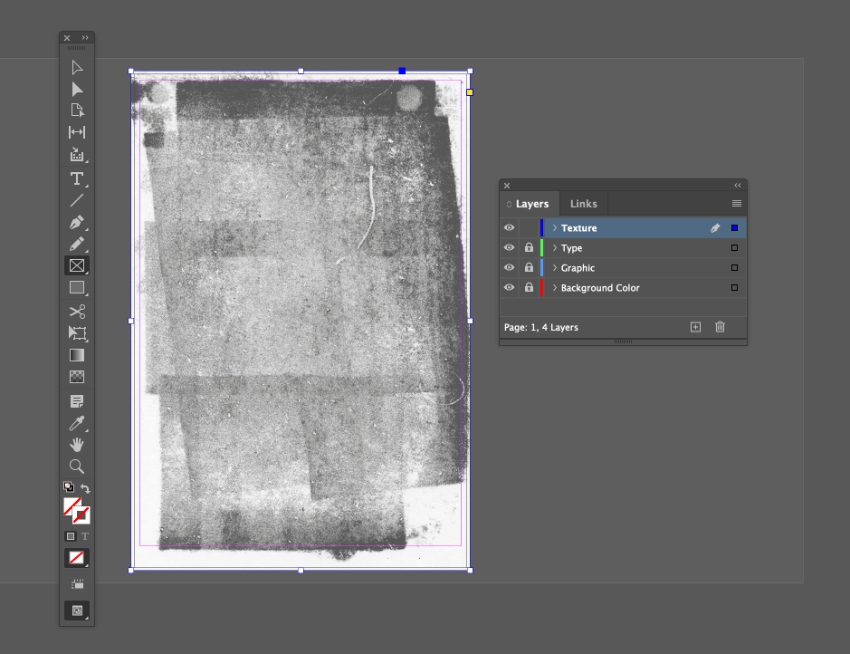This screenshot has width=850, height=654.
Task: Click Default Fill and Stroke icon
Action: [x=68, y=486]
